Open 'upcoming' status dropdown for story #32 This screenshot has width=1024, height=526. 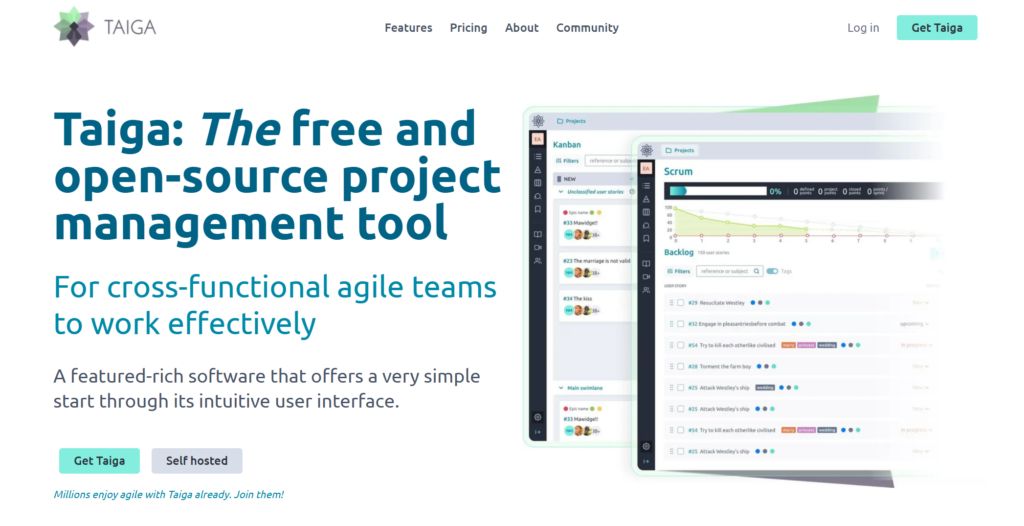point(914,324)
